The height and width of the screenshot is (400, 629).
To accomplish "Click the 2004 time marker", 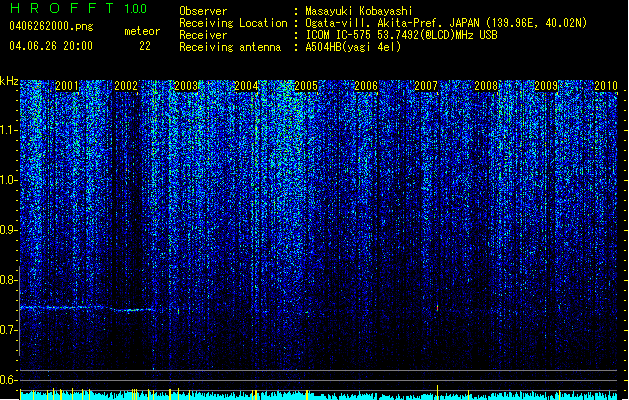I will click(246, 85).
